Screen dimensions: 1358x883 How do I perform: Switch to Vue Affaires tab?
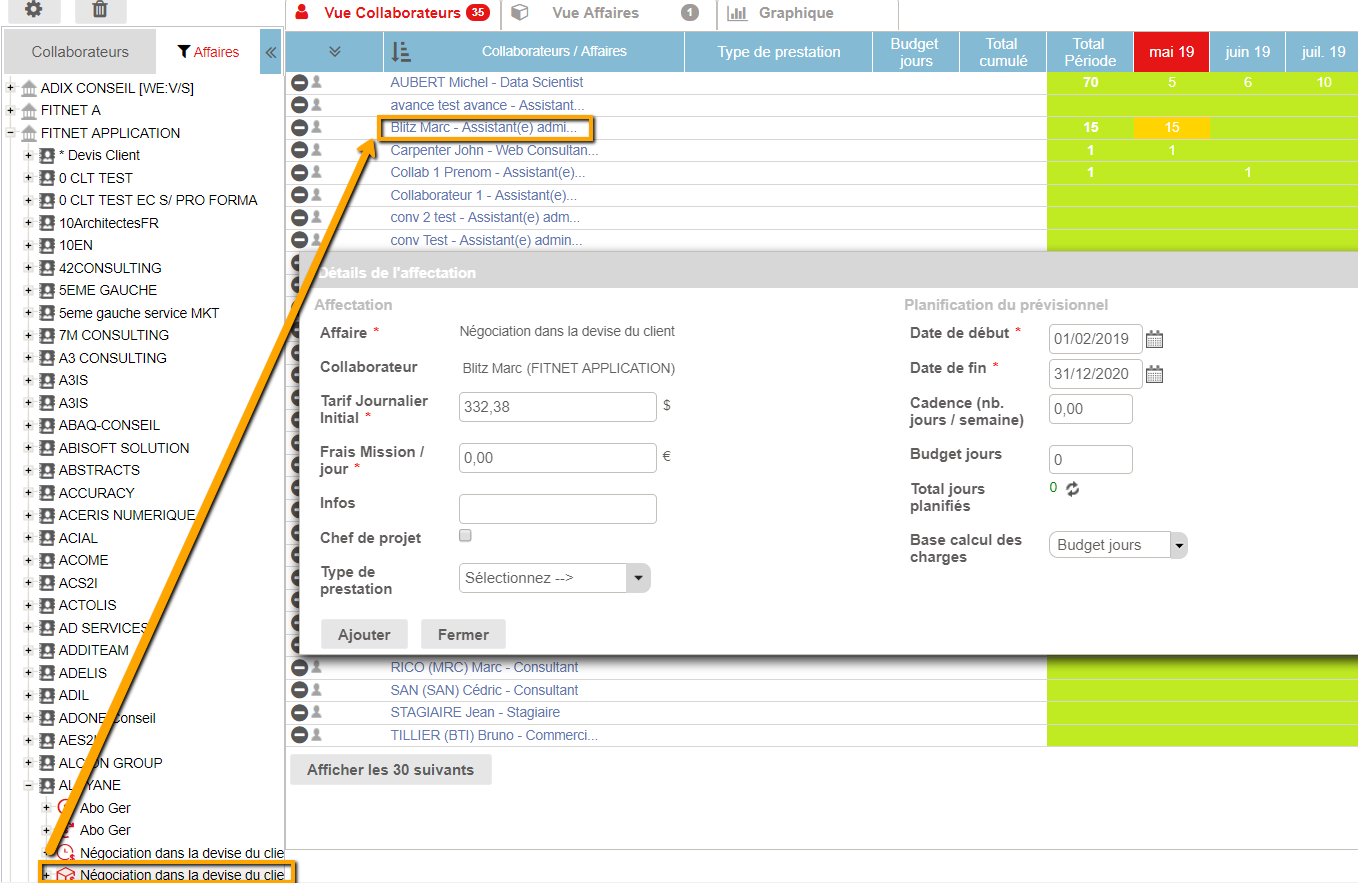tap(595, 13)
